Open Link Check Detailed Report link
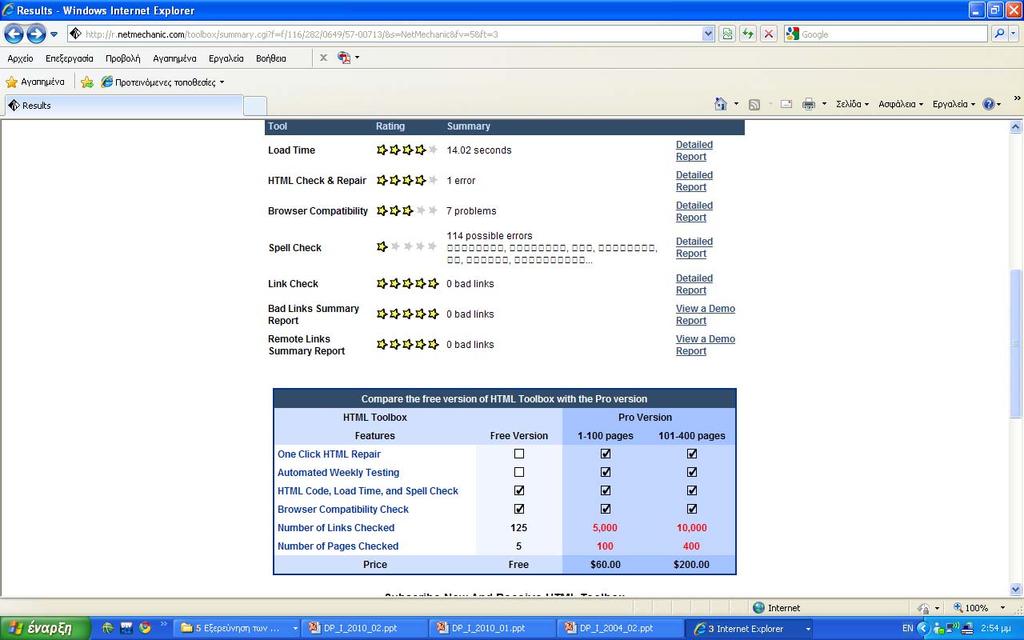 tap(694, 284)
